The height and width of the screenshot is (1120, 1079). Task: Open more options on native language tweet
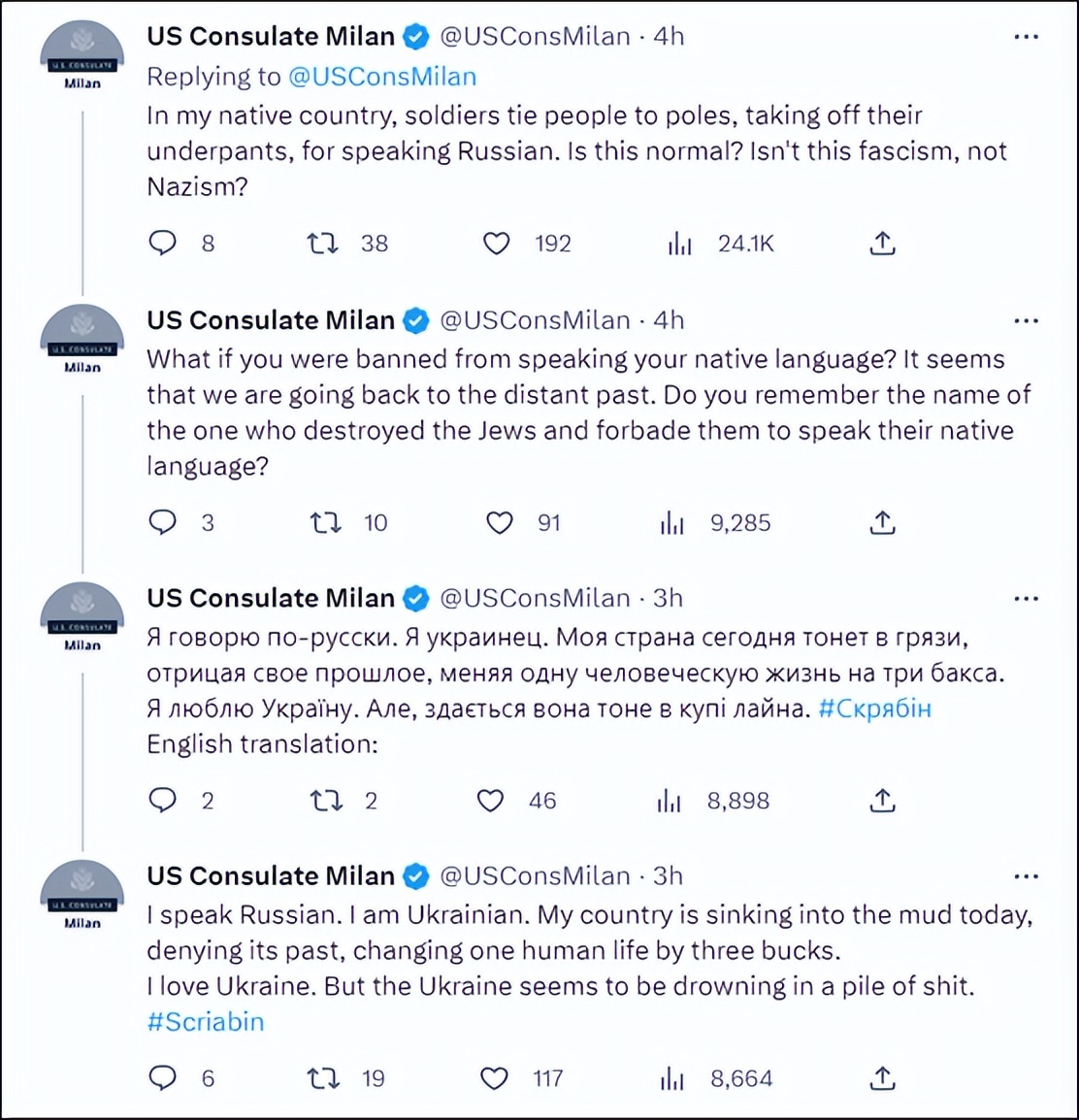1026,320
